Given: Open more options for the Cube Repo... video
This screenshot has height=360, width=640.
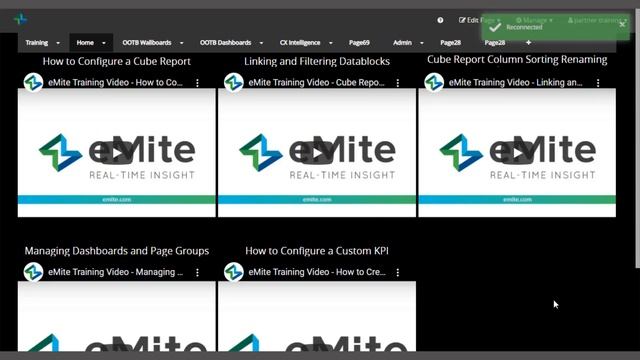Looking at the screenshot, I should click(398, 83).
